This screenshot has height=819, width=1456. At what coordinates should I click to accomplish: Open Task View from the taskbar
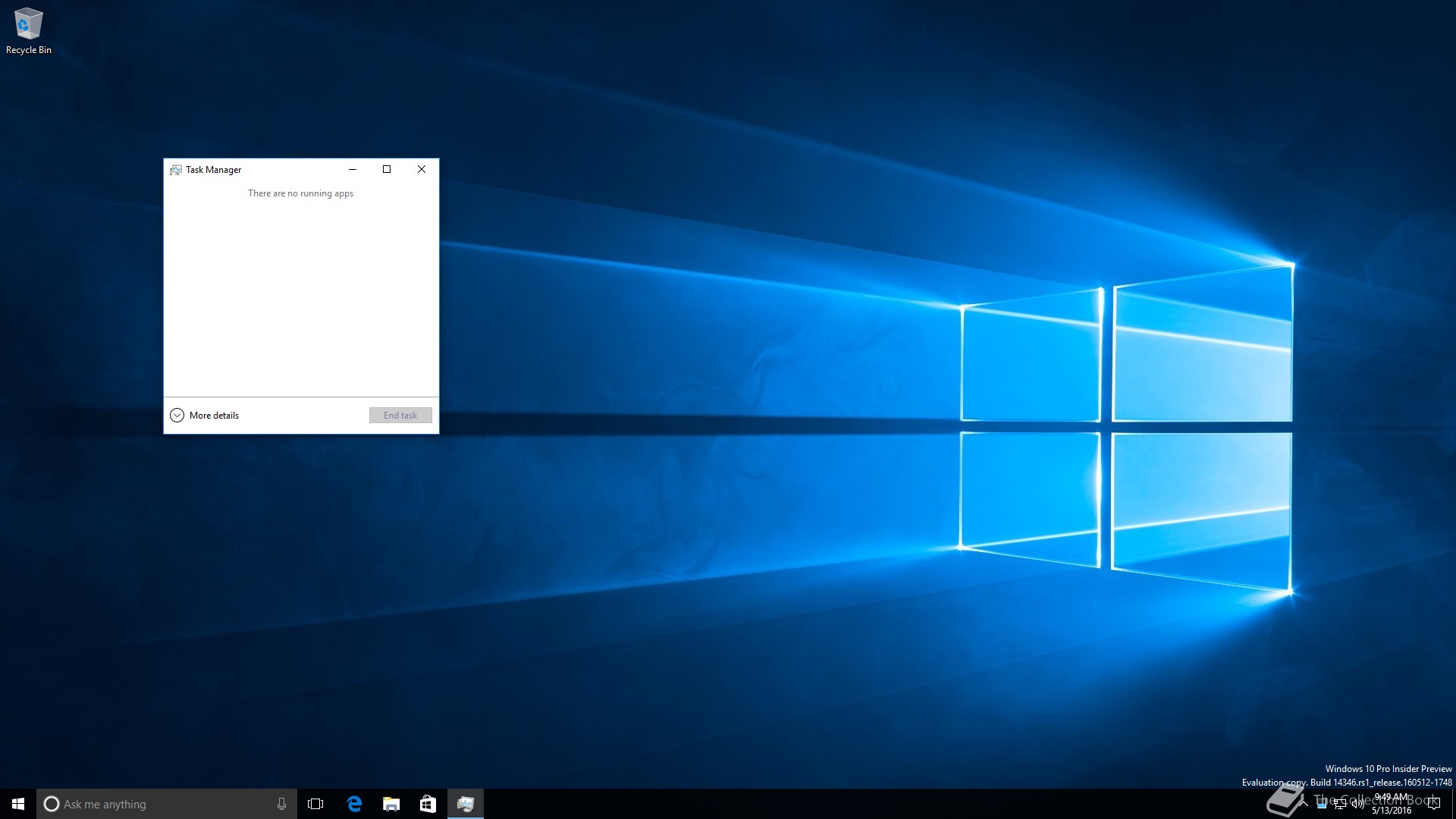pyautogui.click(x=315, y=804)
